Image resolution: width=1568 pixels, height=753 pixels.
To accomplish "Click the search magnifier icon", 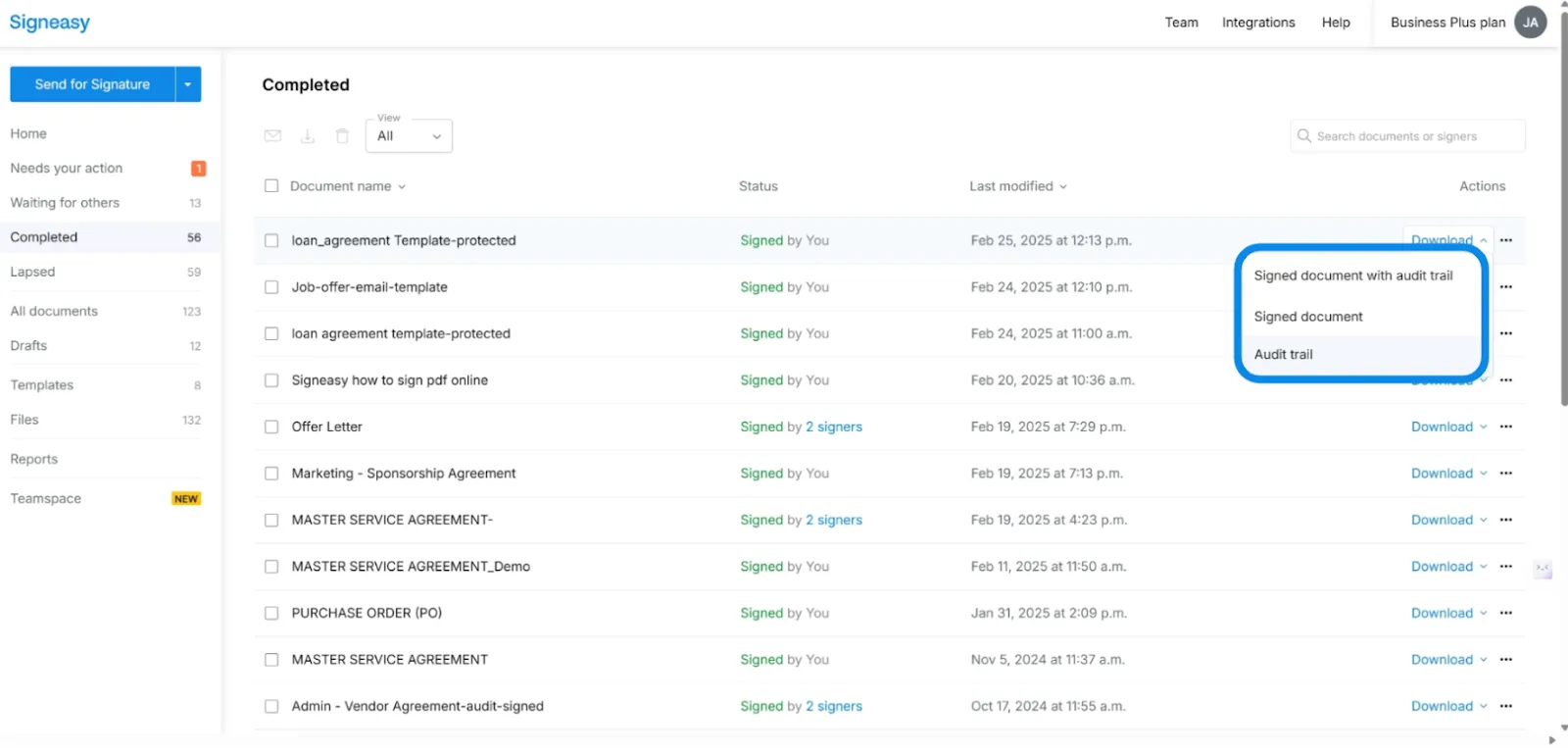I will tap(1304, 136).
